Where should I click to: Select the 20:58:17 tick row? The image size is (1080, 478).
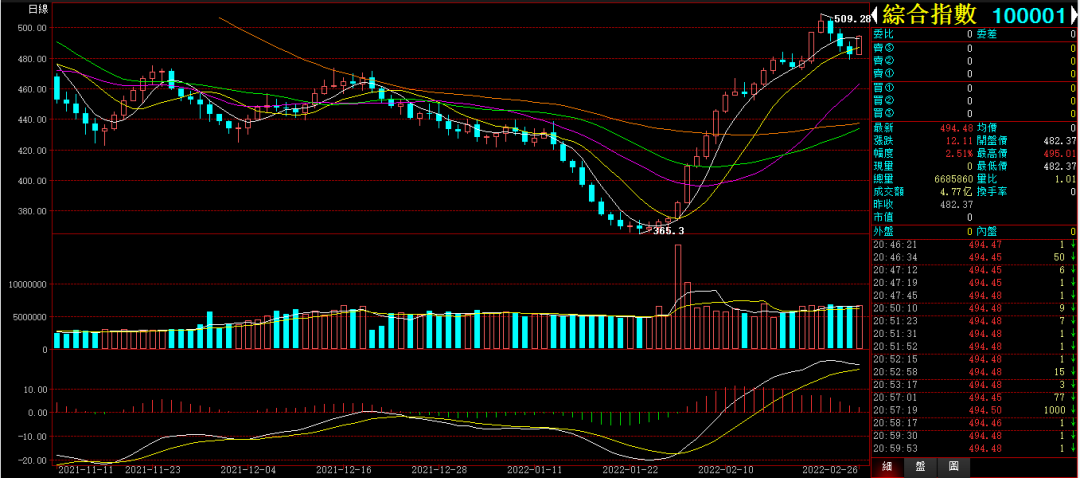click(x=974, y=423)
